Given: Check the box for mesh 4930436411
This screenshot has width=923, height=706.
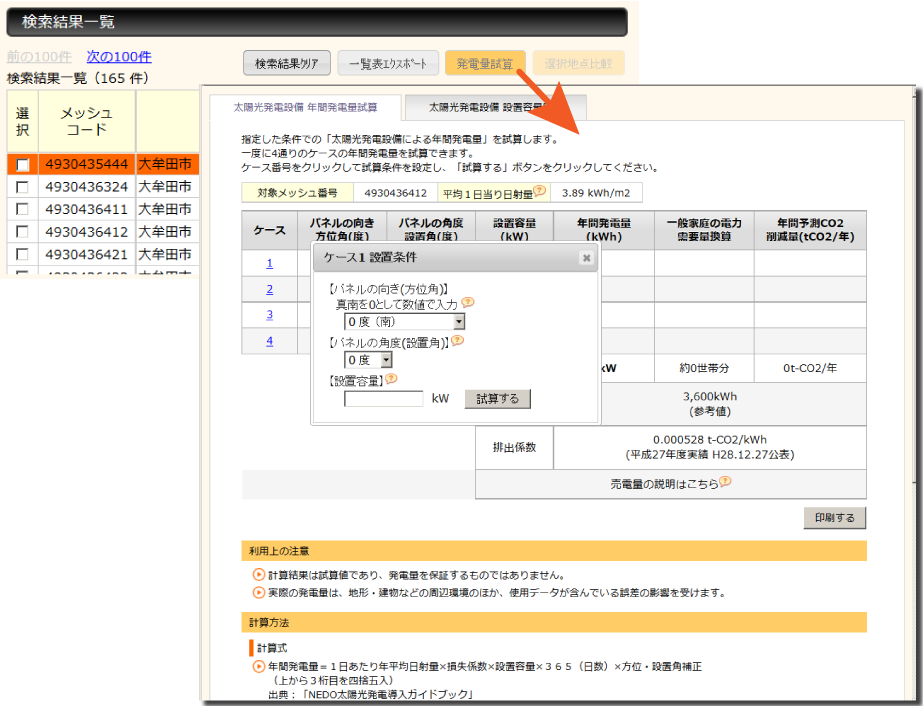Looking at the screenshot, I should coord(22,209).
